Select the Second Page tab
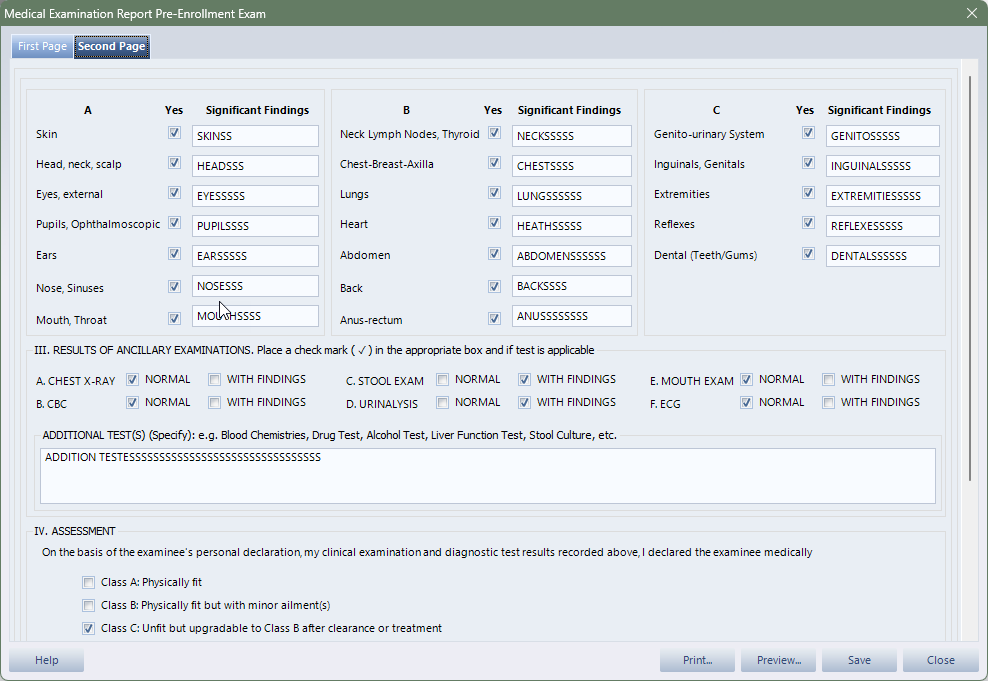This screenshot has height=681, width=988. click(x=112, y=47)
